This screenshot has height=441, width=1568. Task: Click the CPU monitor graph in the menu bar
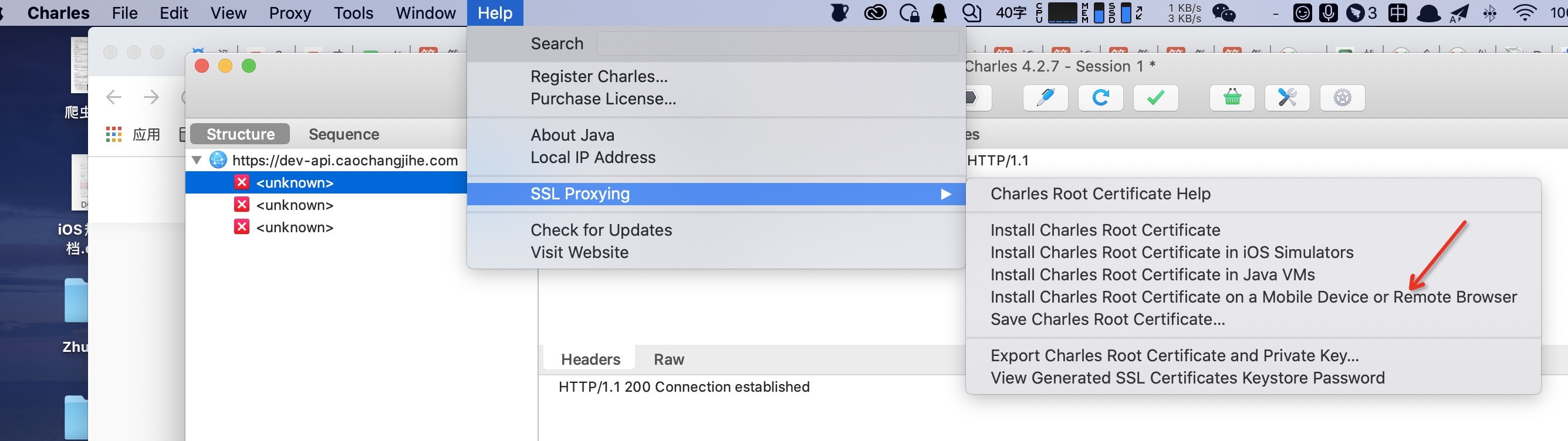[x=1062, y=13]
